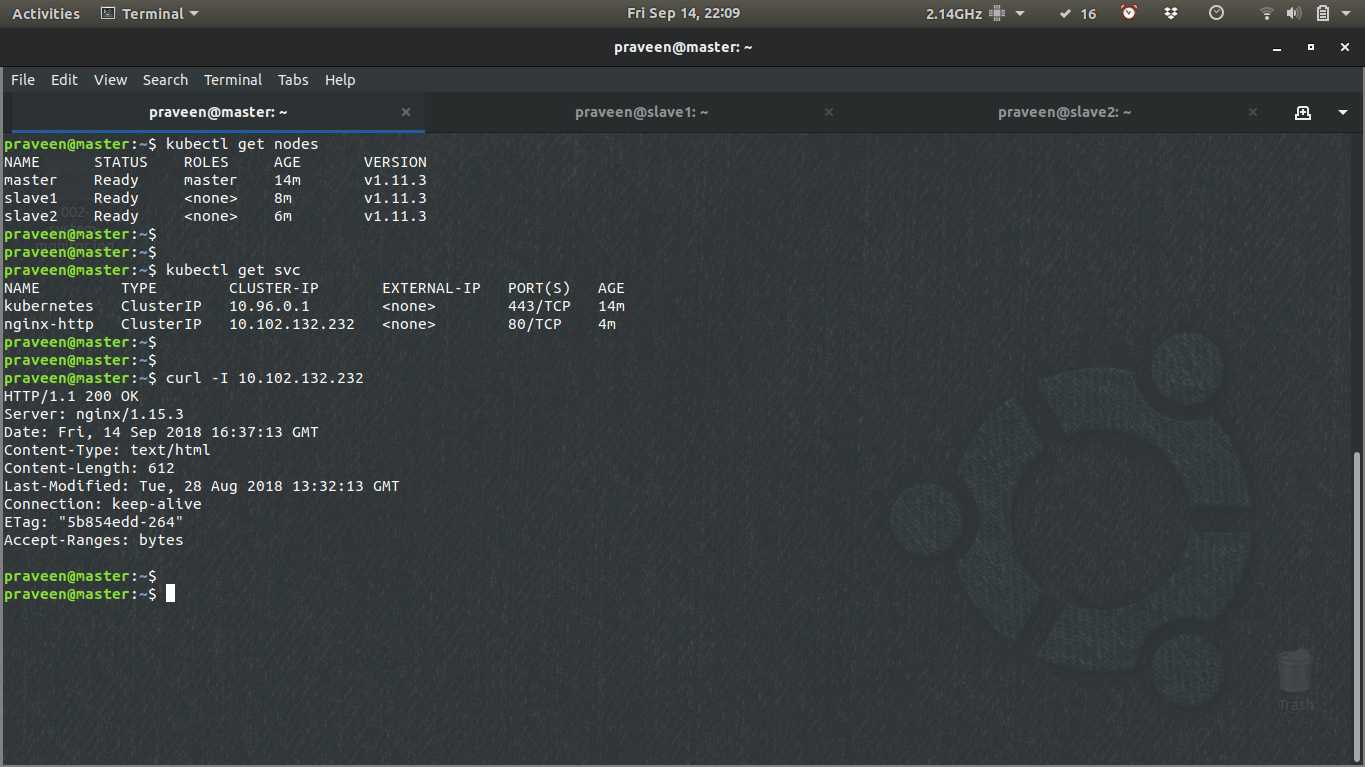Close the praveen@slave2 tab
Viewport: 1365px width, 767px height.
1253,112
